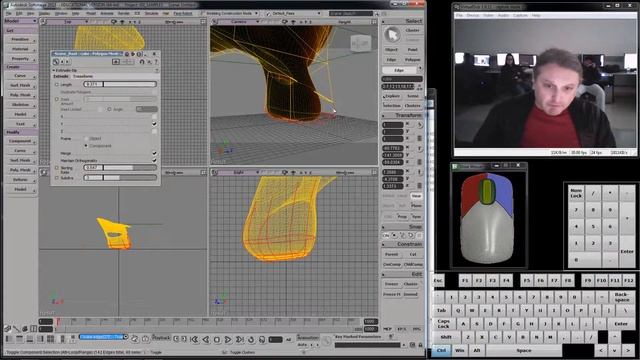Maximize the Camera viewport via corner icon

click(374, 22)
